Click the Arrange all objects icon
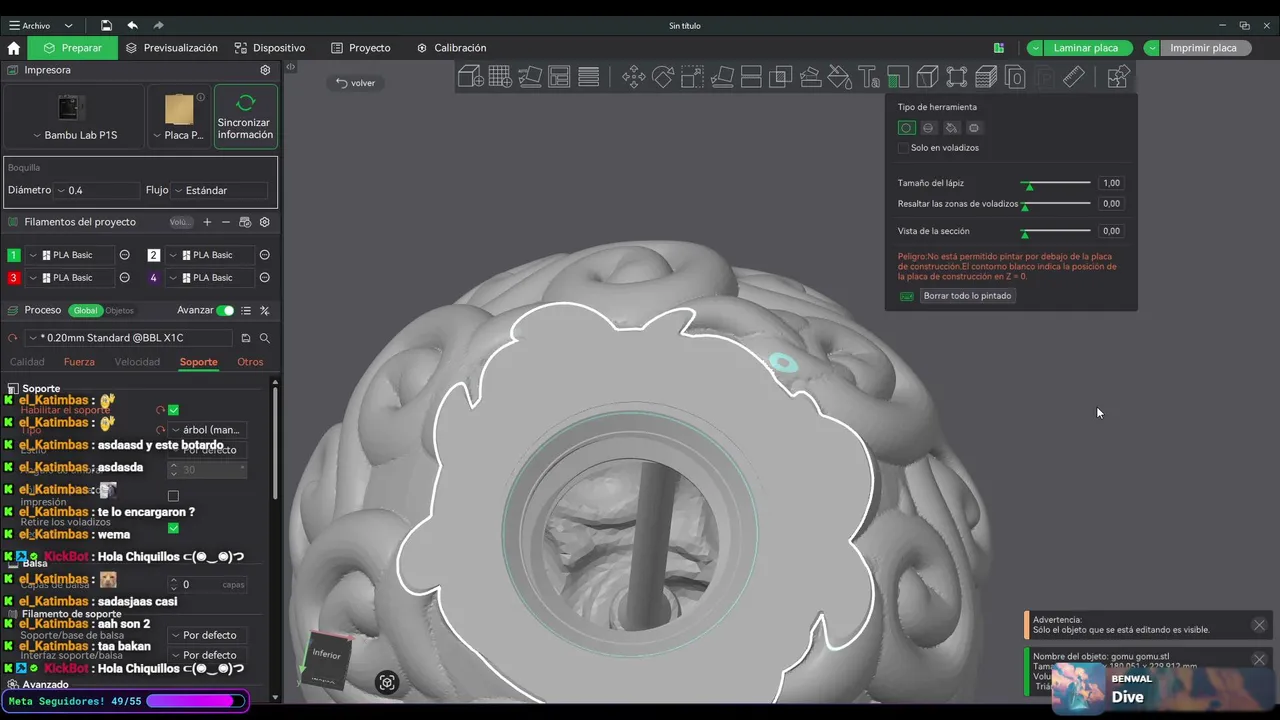 click(559, 77)
